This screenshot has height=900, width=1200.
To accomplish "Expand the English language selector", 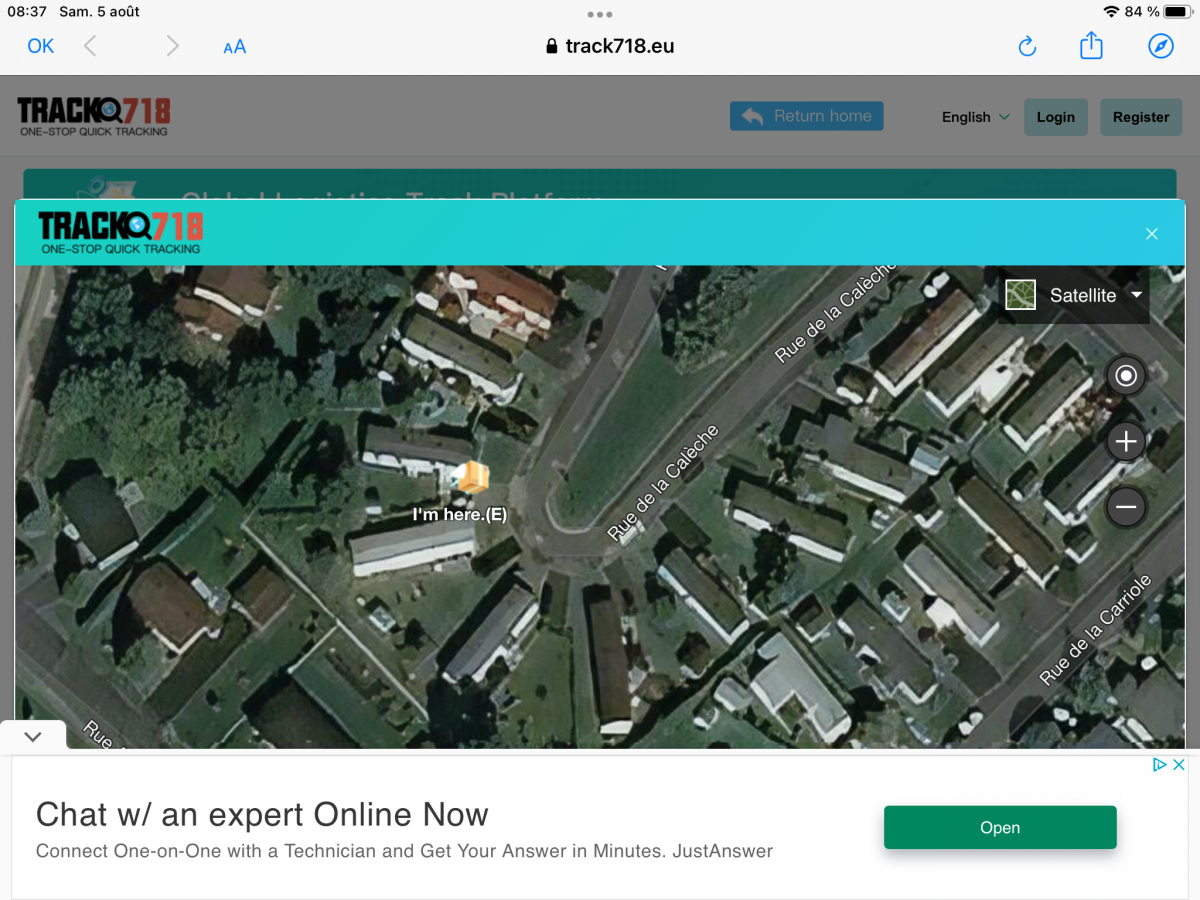I will pyautogui.click(x=975, y=117).
